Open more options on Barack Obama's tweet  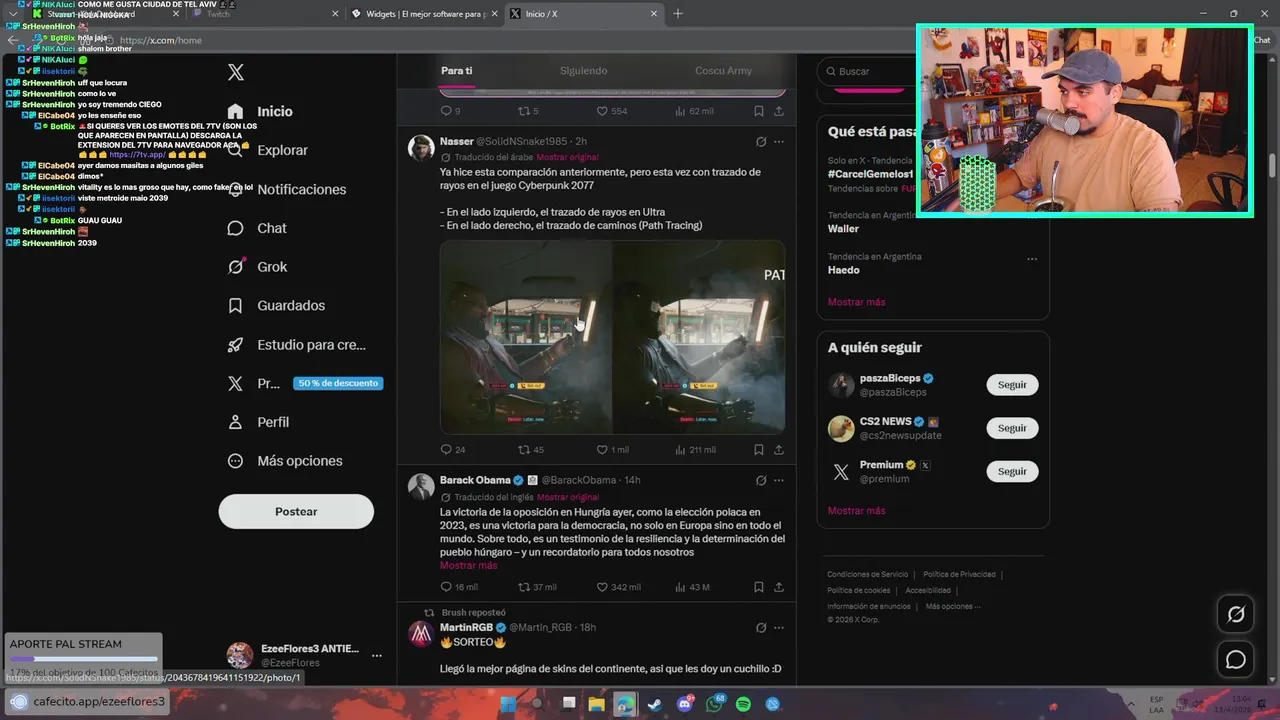point(779,480)
